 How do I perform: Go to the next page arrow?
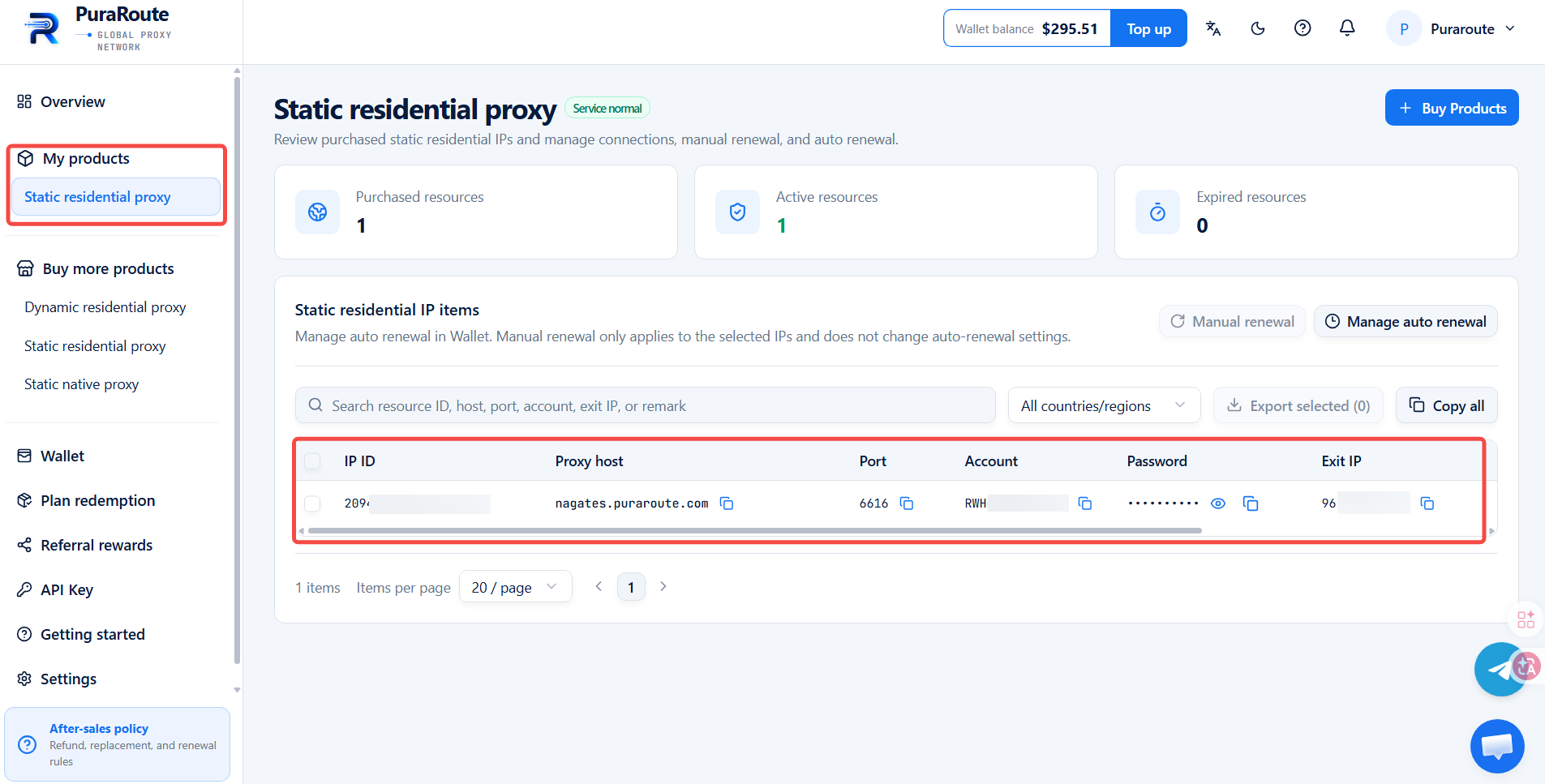pos(663,586)
